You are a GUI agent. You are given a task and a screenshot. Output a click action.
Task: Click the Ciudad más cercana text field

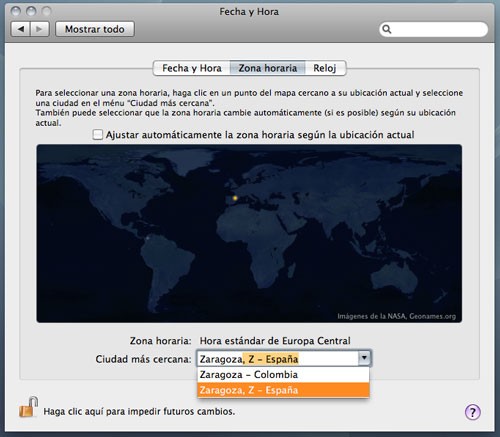click(278, 359)
